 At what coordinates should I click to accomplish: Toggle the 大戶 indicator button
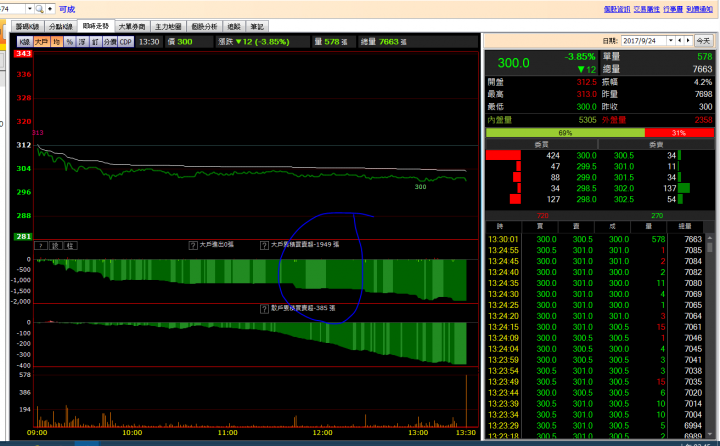pyautogui.click(x=41, y=42)
